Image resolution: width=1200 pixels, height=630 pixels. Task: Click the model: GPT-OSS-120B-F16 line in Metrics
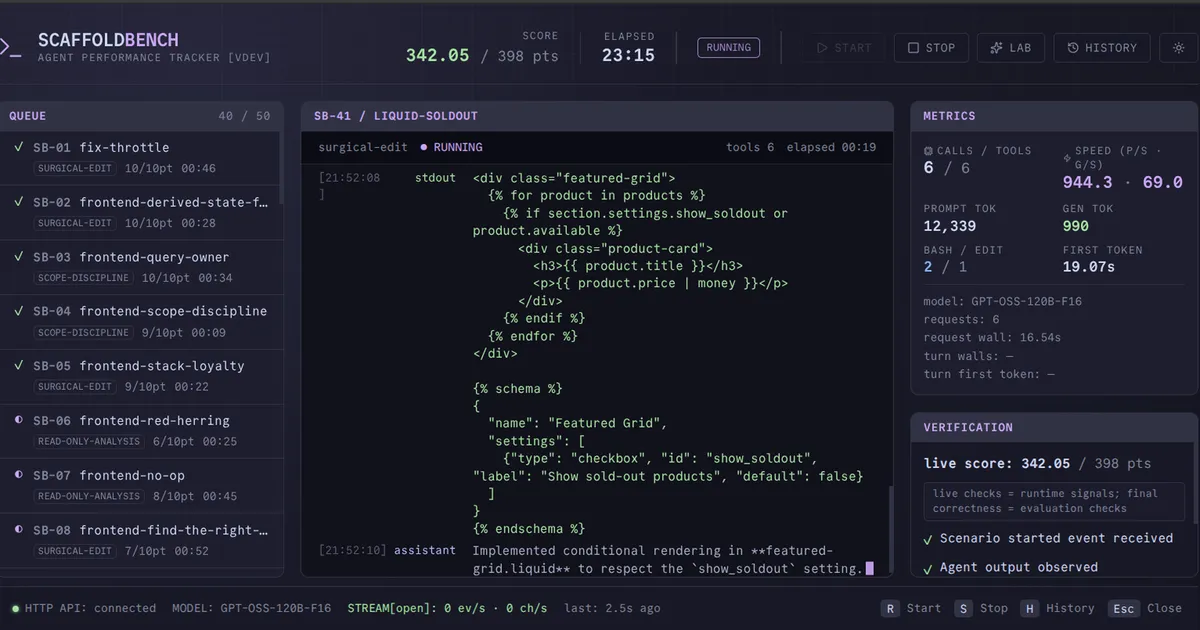pos(1003,301)
